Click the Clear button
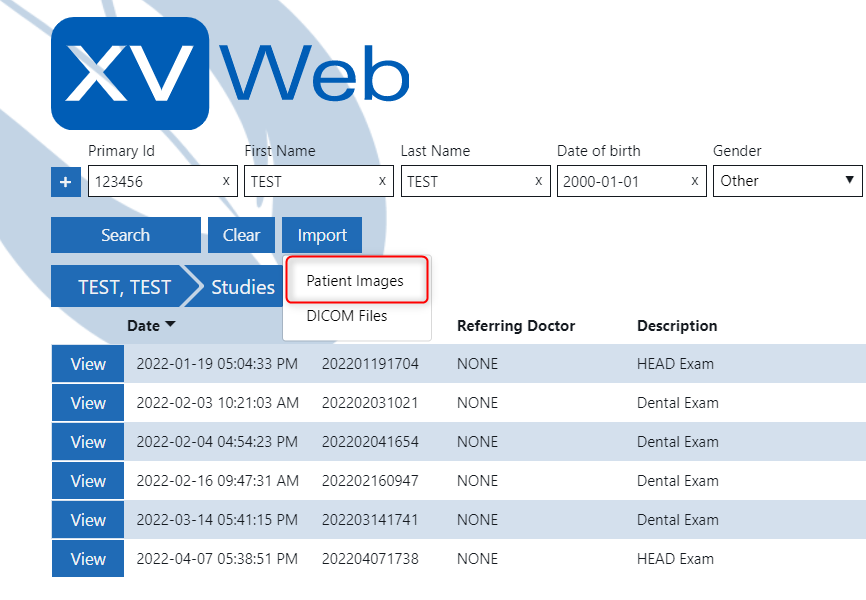The width and height of the screenshot is (866, 600). pos(241,234)
